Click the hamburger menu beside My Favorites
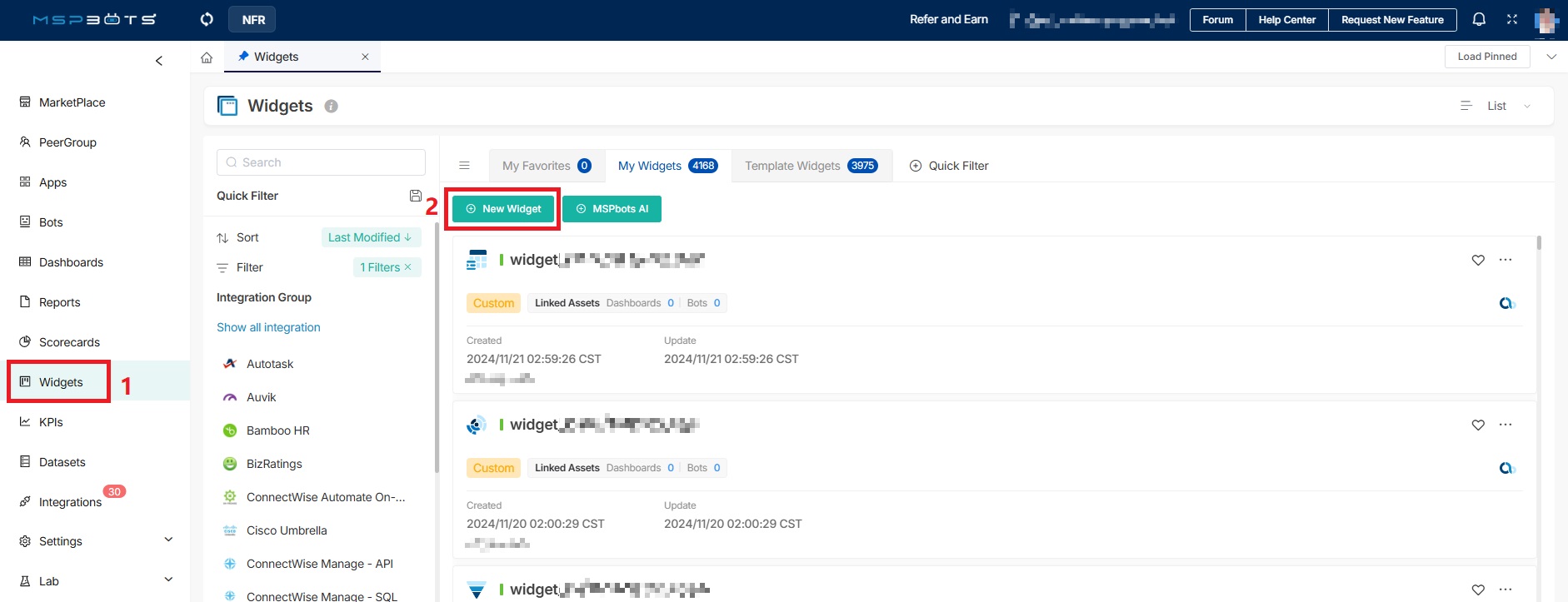1568x602 pixels. click(465, 166)
